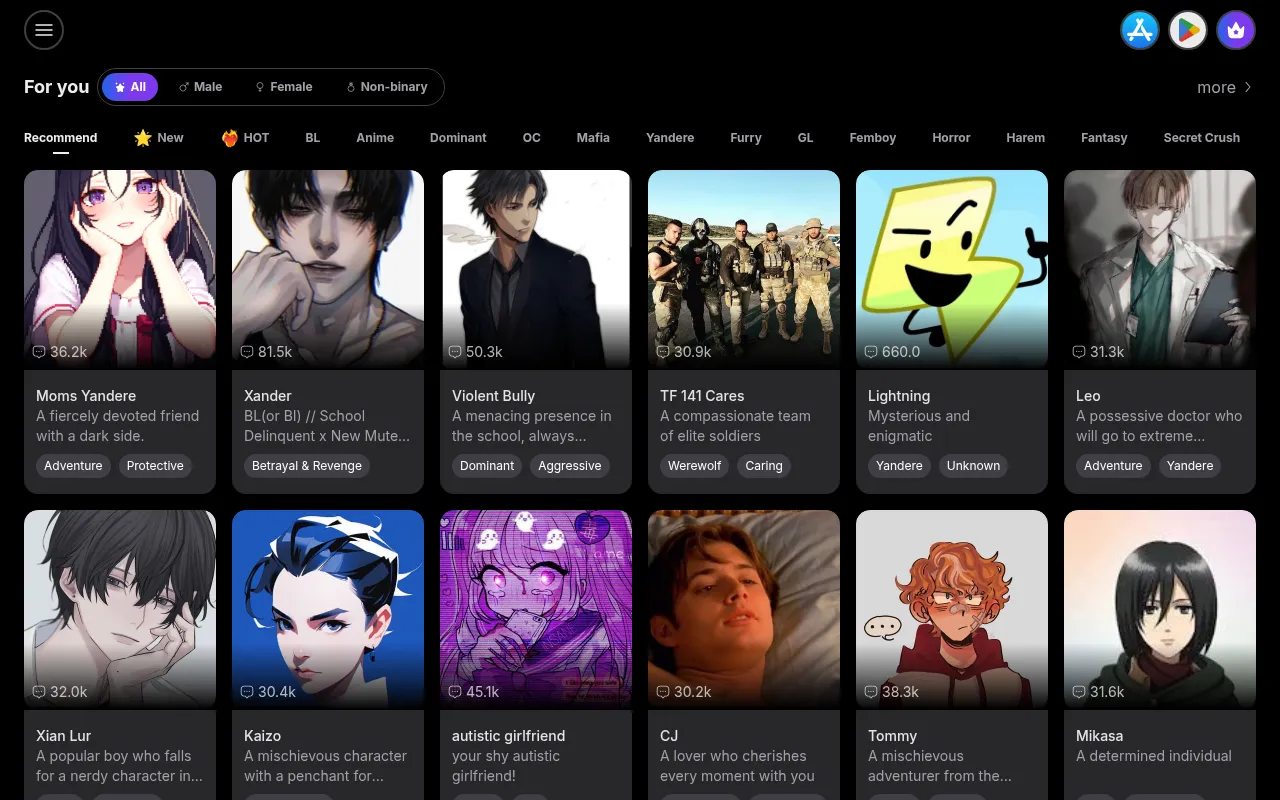This screenshot has width=1280, height=800.
Task: Select the HOT category with fire icon
Action: point(245,138)
